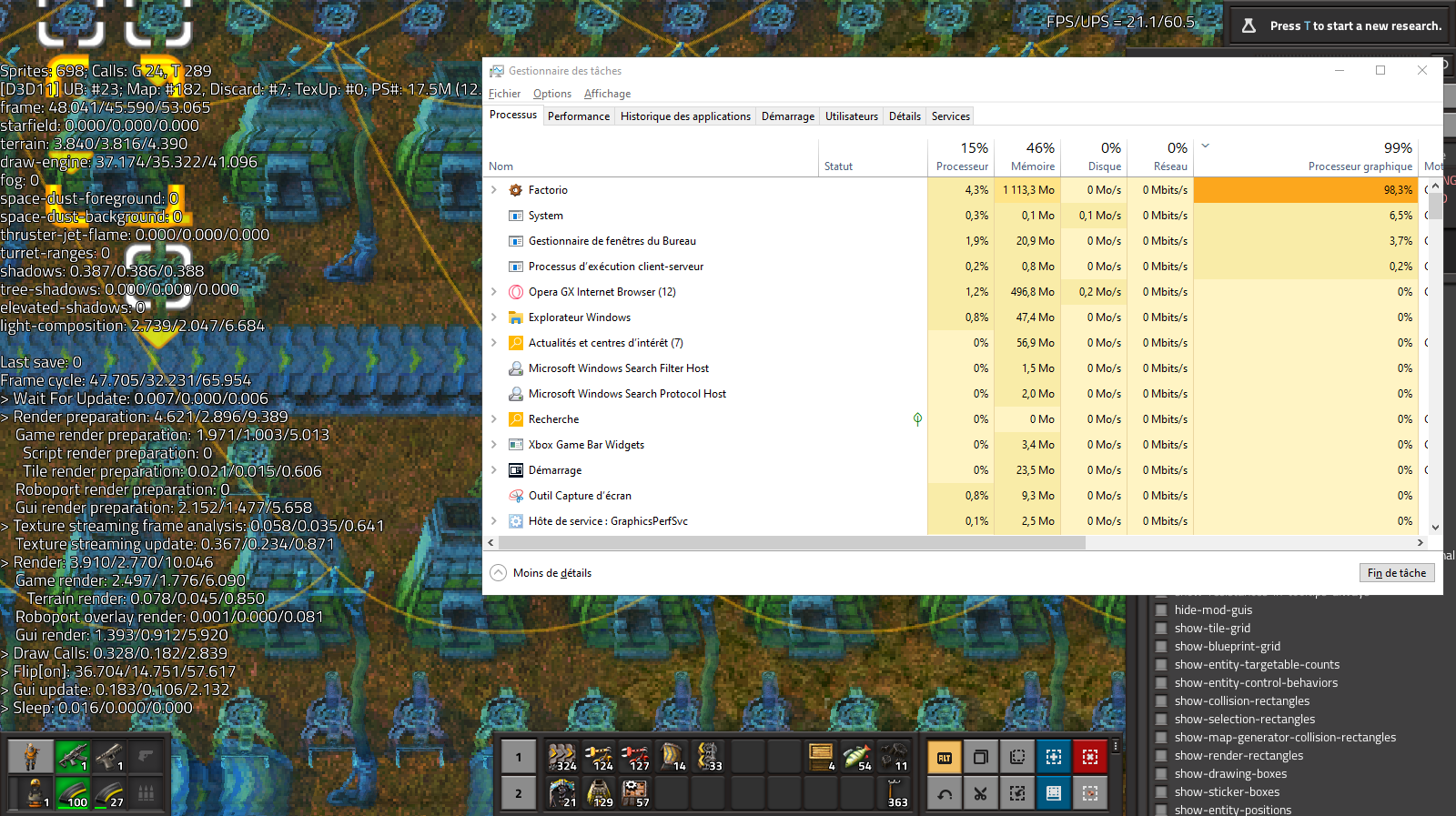
Task: Select red long-handed inserter in quickbar (127)
Action: click(x=635, y=757)
